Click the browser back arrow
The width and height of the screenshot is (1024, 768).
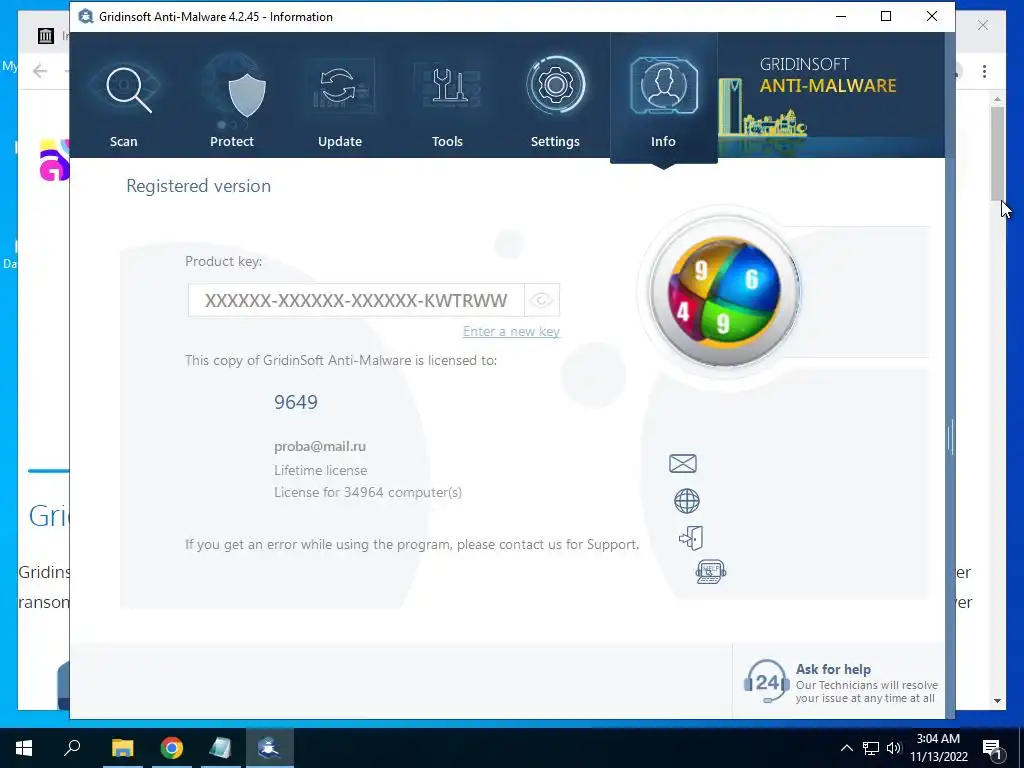tap(40, 71)
